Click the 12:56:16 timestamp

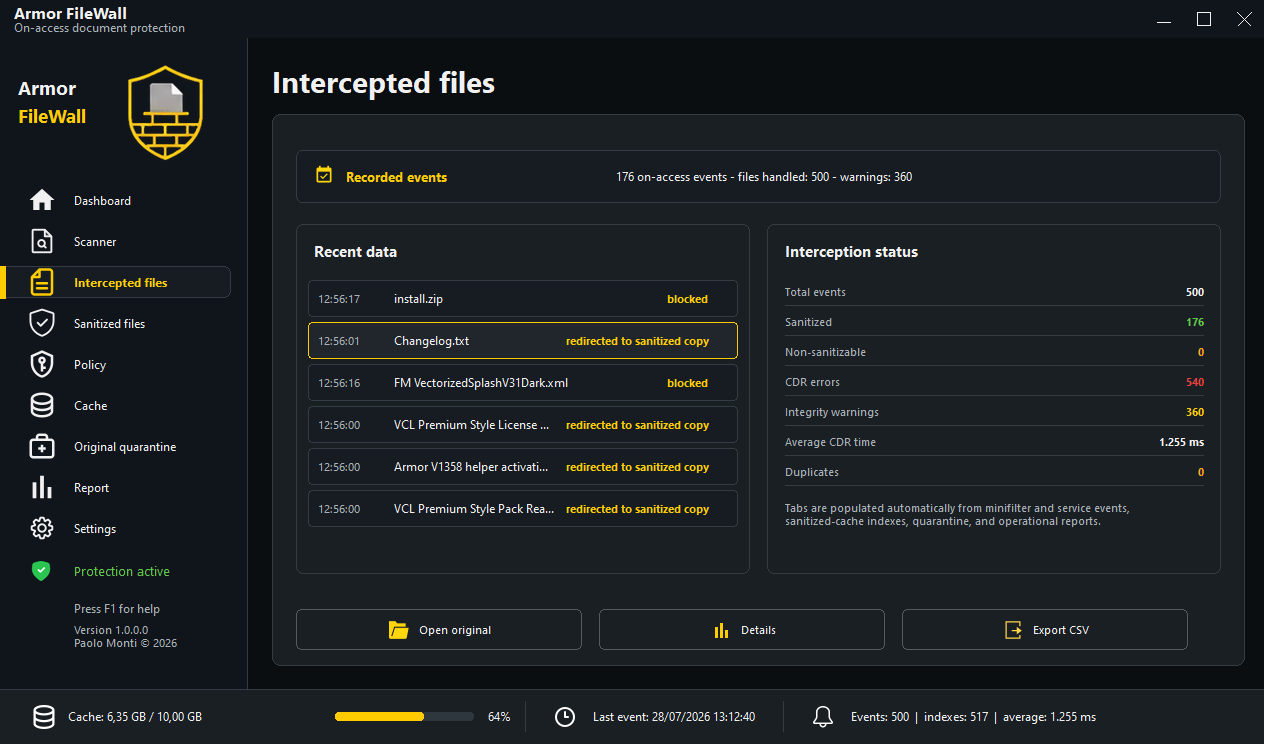(x=339, y=383)
